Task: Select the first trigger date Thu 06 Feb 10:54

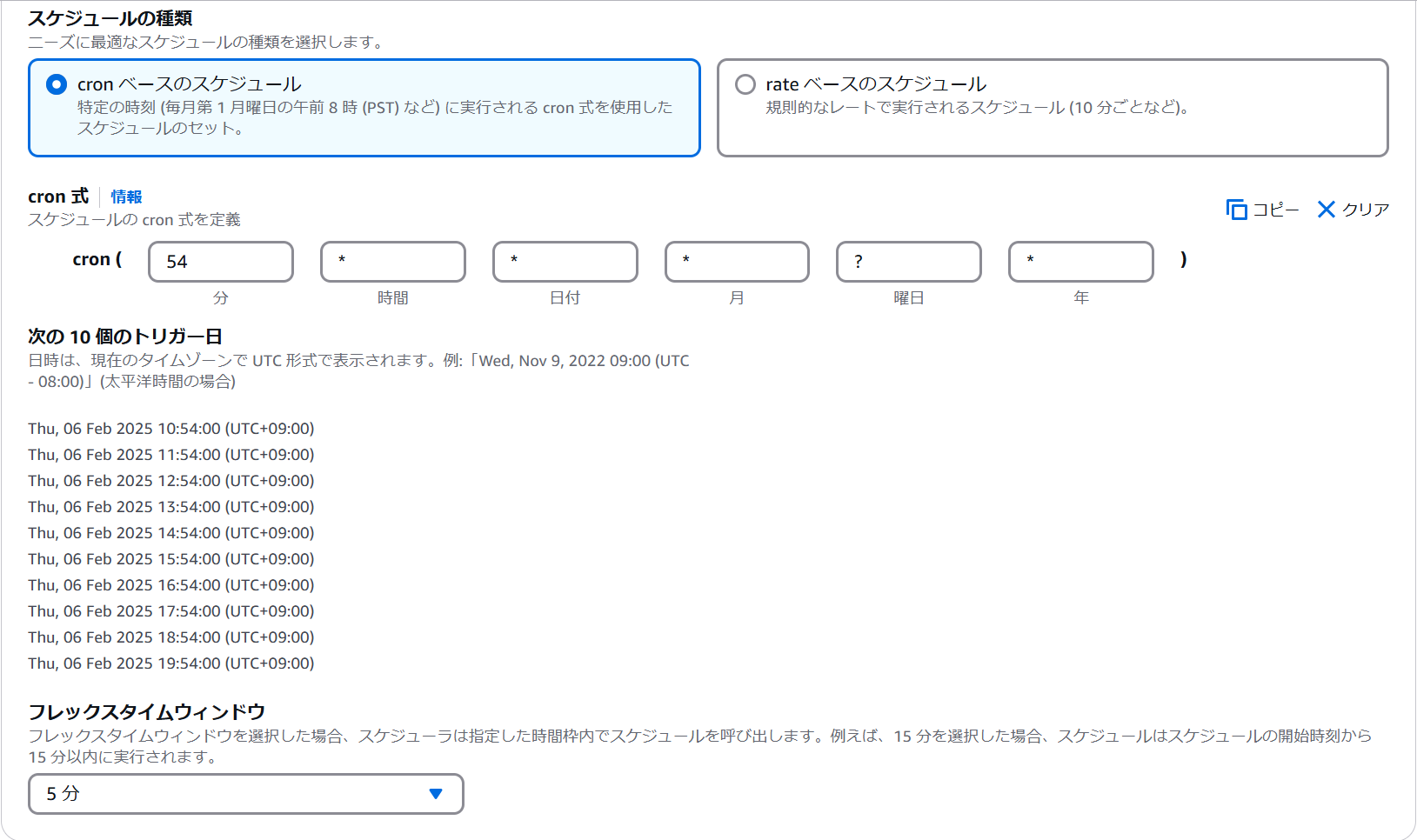Action: (x=170, y=428)
